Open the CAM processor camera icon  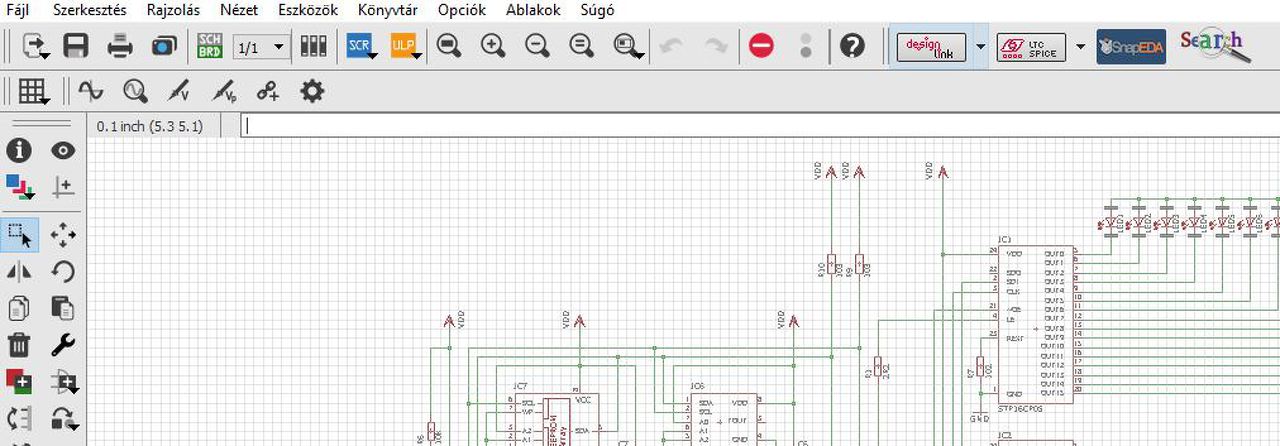pos(163,46)
